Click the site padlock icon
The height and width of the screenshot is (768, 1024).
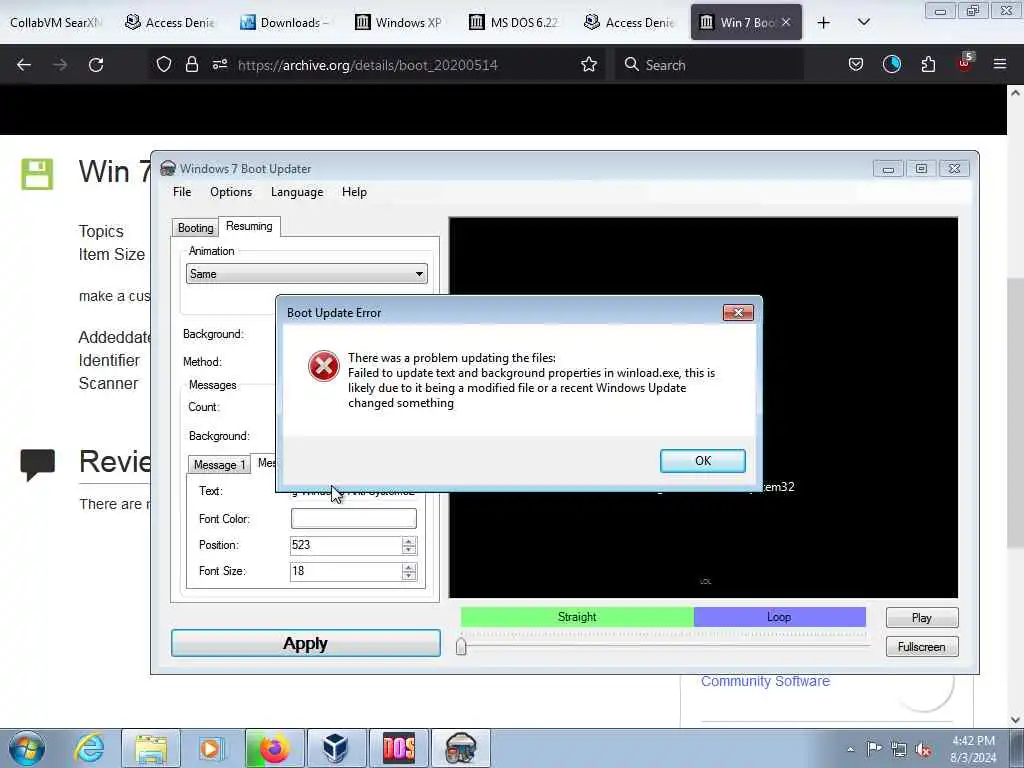pos(191,64)
